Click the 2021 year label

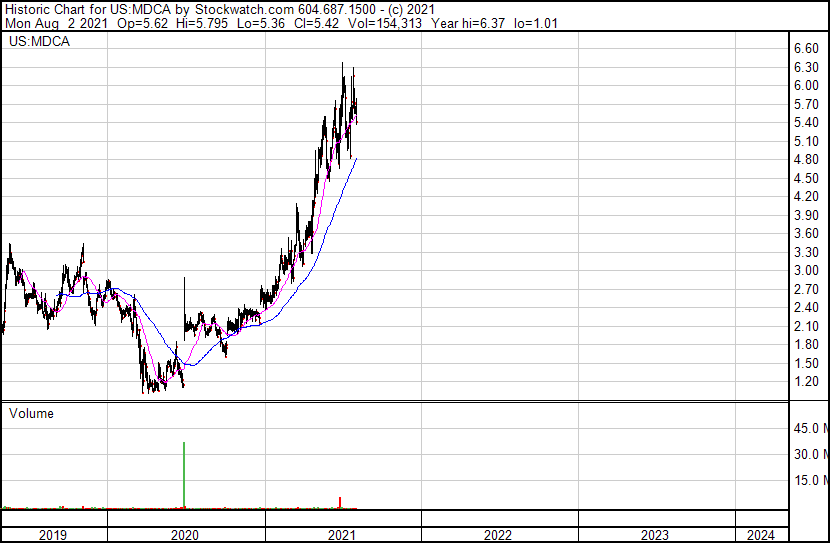pos(342,535)
